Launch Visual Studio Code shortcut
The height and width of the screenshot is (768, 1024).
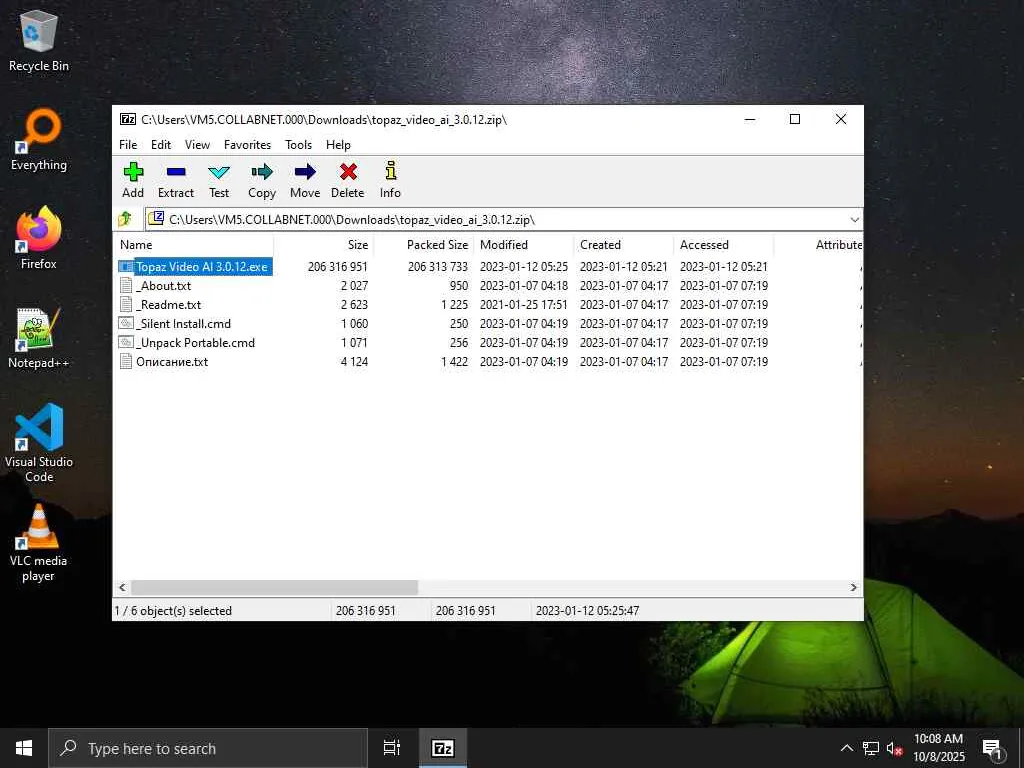(39, 443)
